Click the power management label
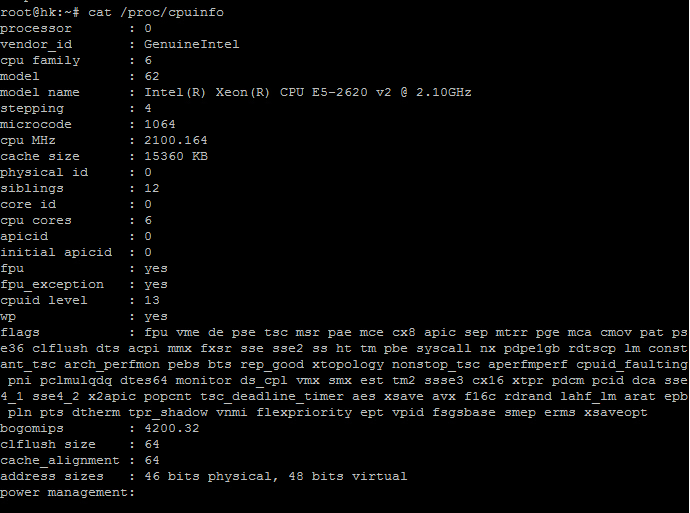 [x=67, y=493]
